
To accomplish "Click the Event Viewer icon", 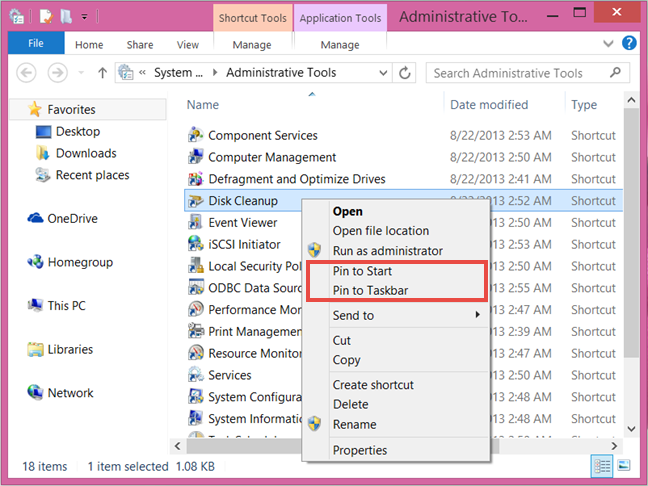I will click(195, 222).
